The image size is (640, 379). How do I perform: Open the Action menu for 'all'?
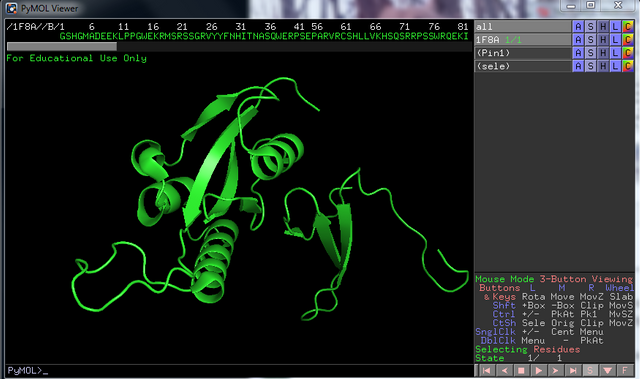tap(578, 27)
